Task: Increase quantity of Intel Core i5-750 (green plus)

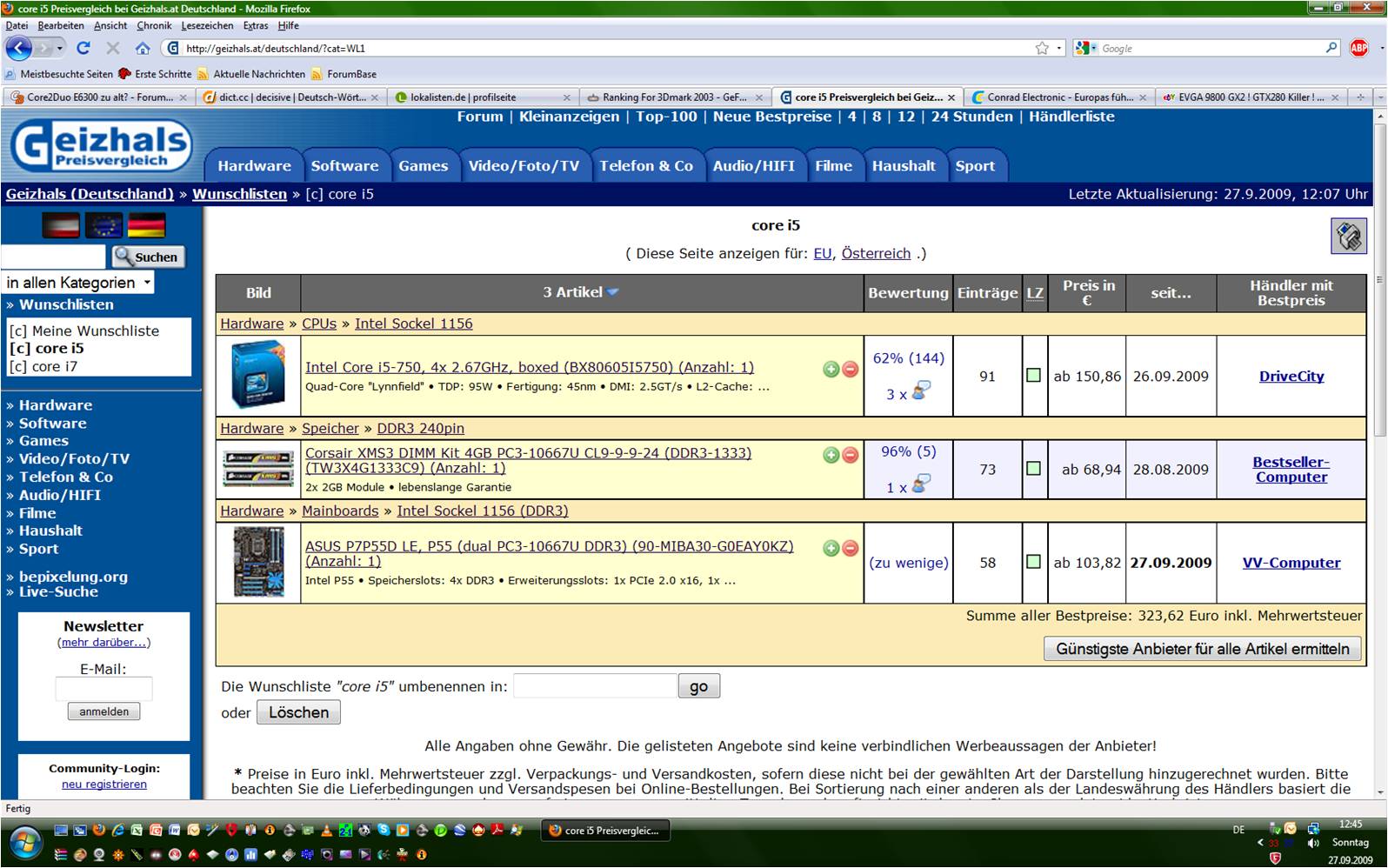Action: (x=831, y=369)
